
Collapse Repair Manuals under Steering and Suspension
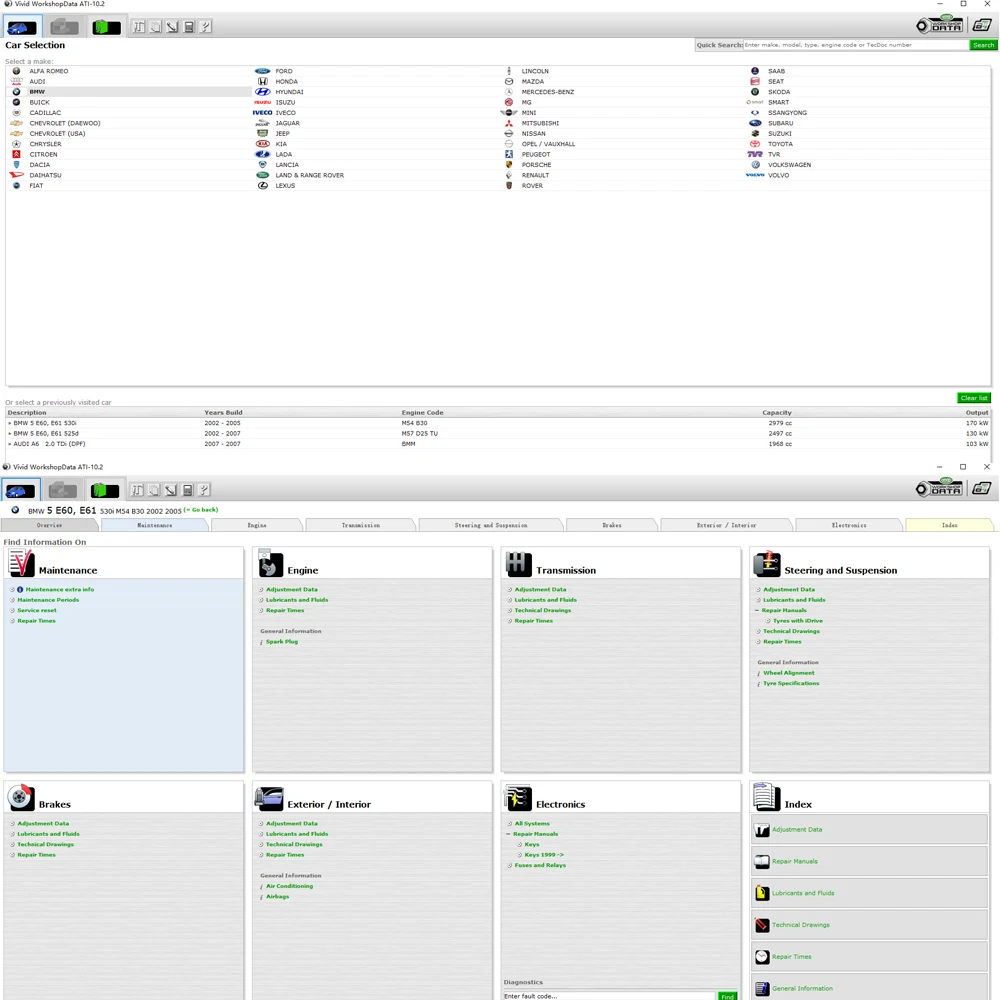click(x=757, y=610)
